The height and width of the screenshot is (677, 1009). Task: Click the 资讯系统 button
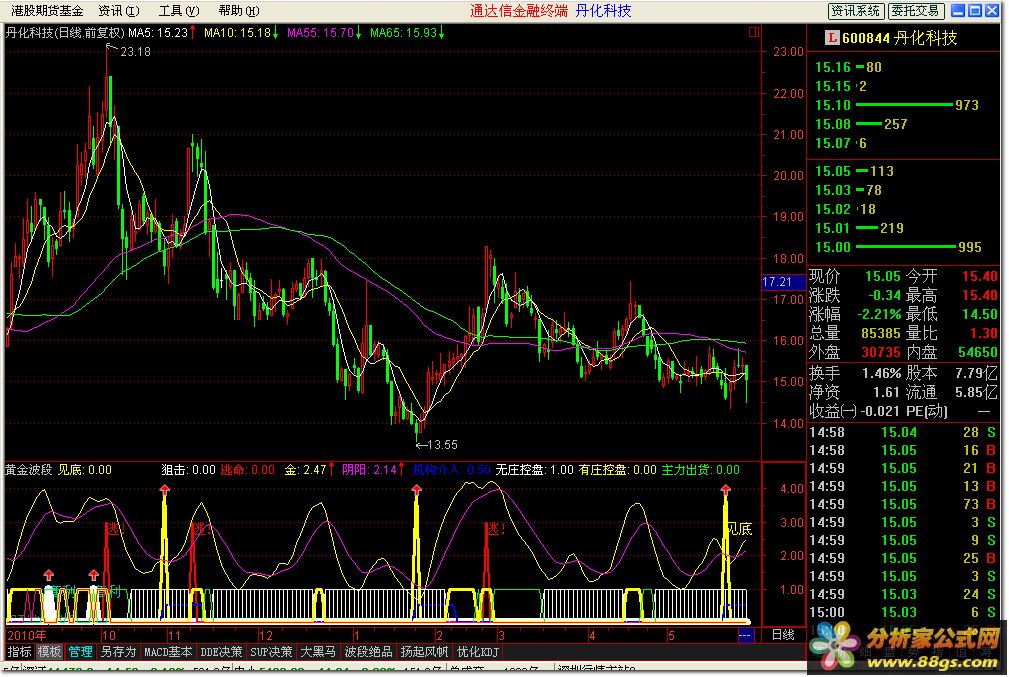[x=855, y=11]
